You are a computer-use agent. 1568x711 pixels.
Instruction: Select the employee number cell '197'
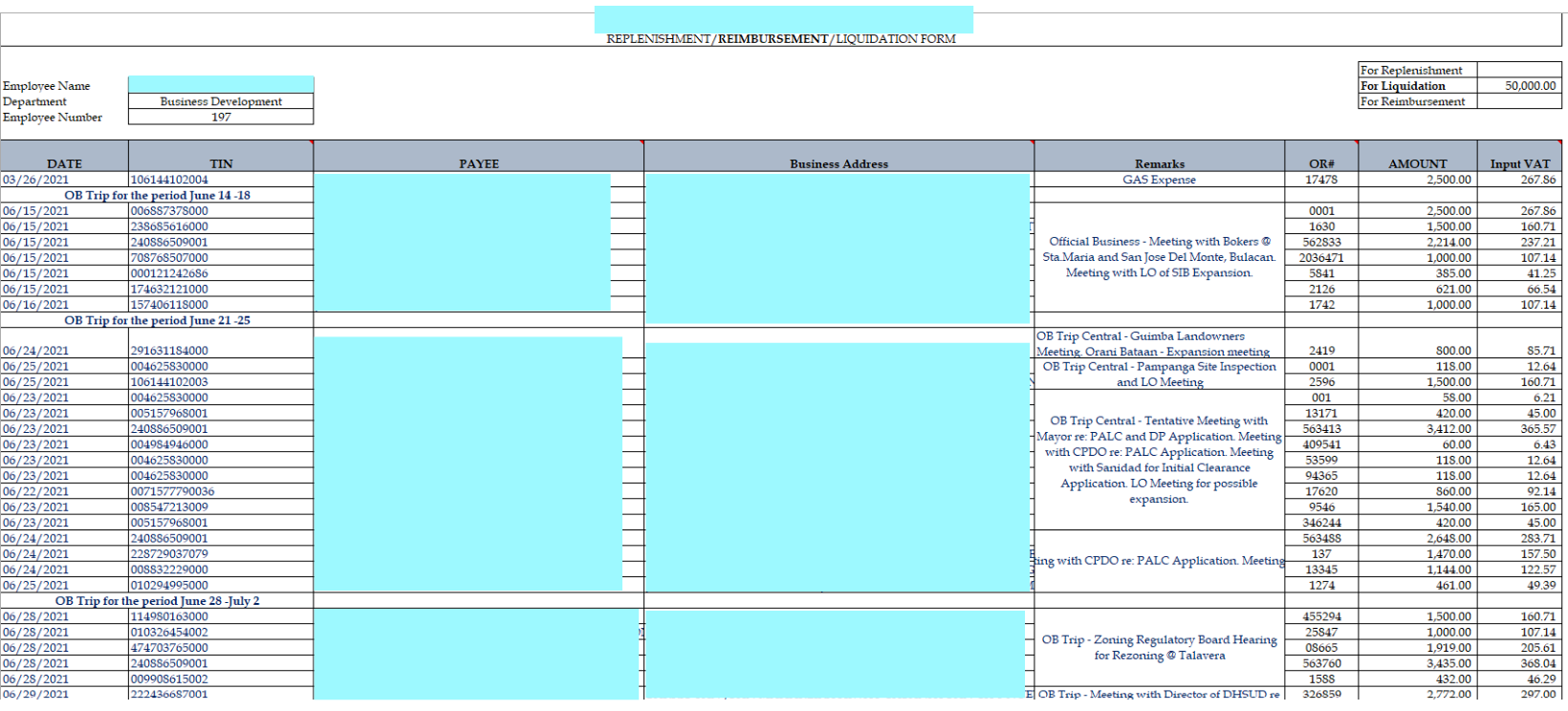coord(221,117)
